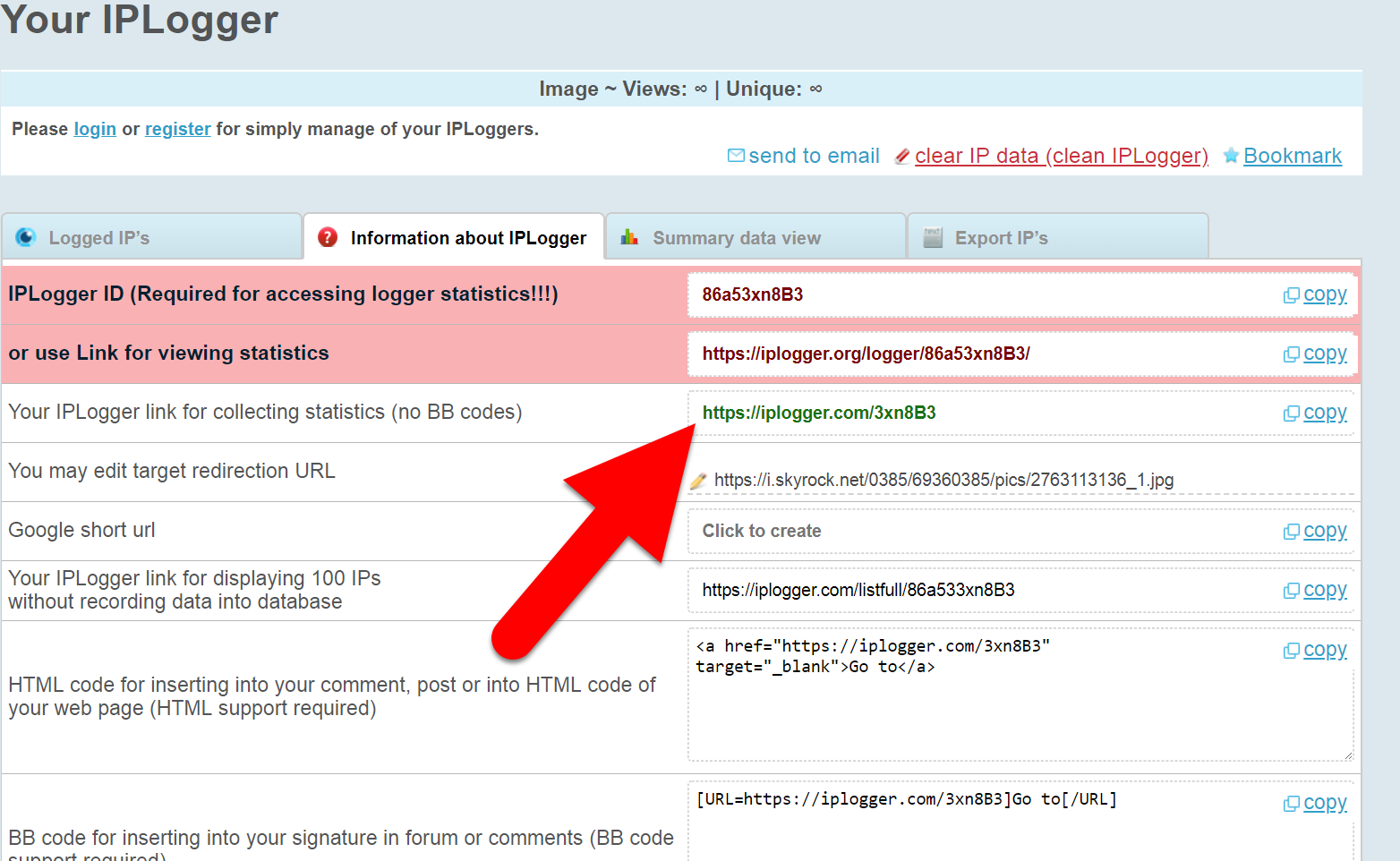Click the 'Image ~ Views' statistics header
The image size is (1400, 861).
tap(680, 89)
